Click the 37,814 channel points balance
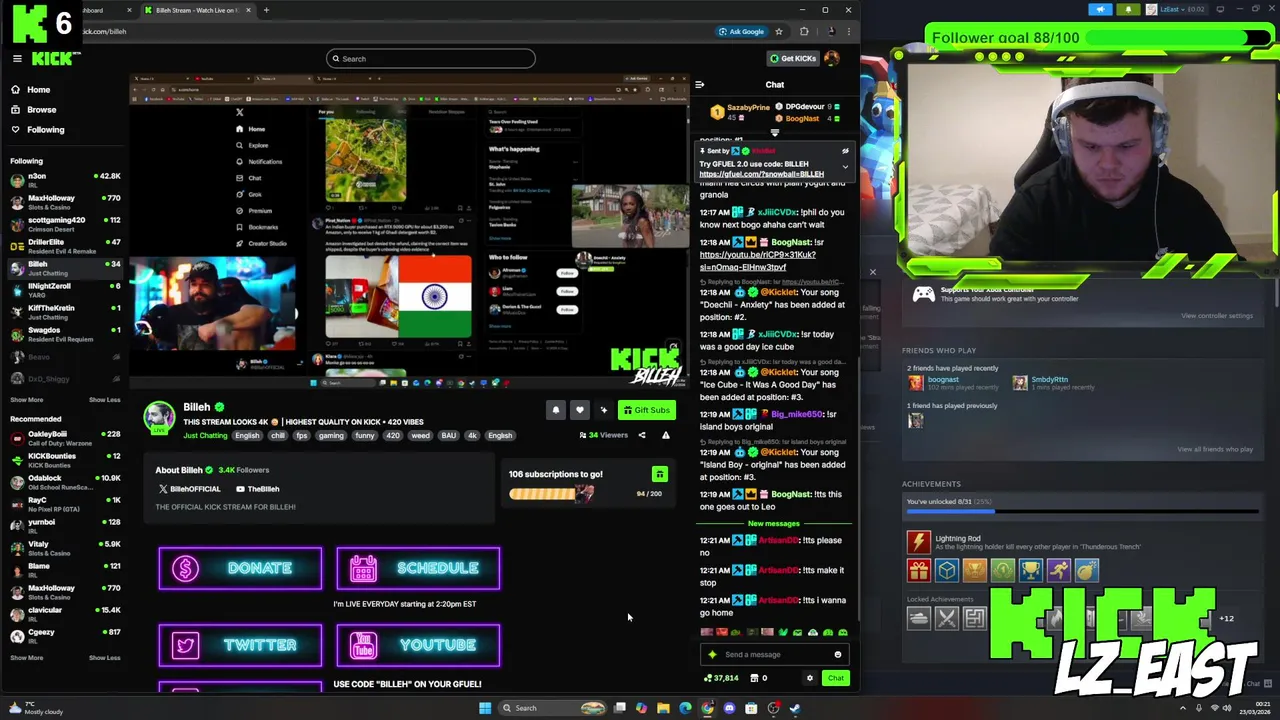This screenshot has height=720, width=1280. [x=721, y=678]
